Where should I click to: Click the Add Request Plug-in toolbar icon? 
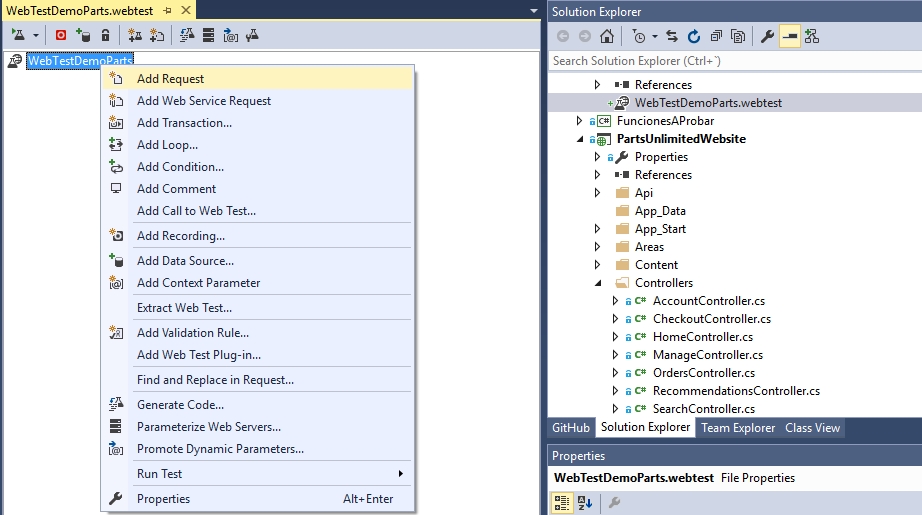pyautogui.click(x=157, y=35)
